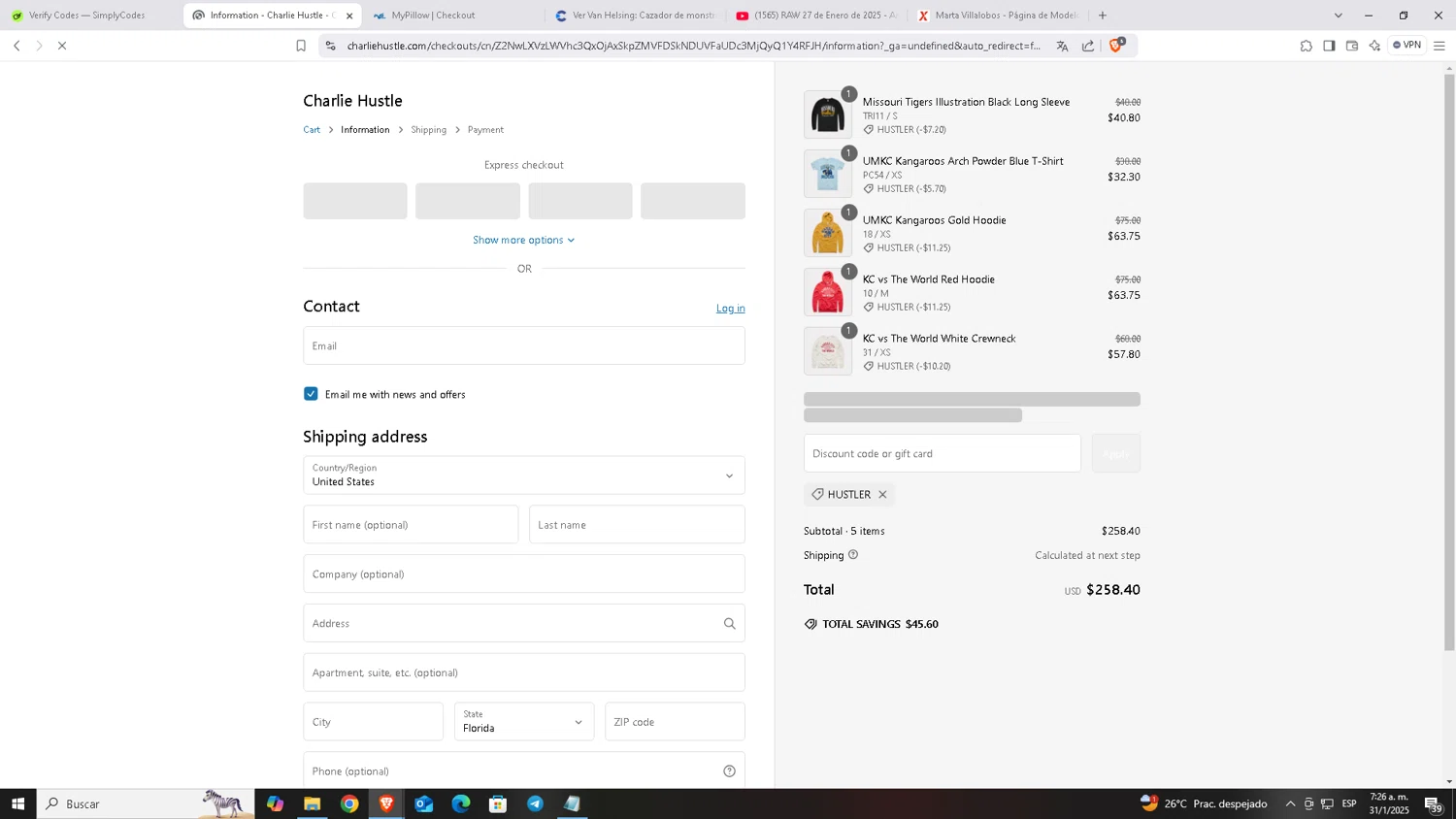Viewport: 1456px width, 819px height.
Task: Open File Explorer from taskbar
Action: [x=313, y=803]
